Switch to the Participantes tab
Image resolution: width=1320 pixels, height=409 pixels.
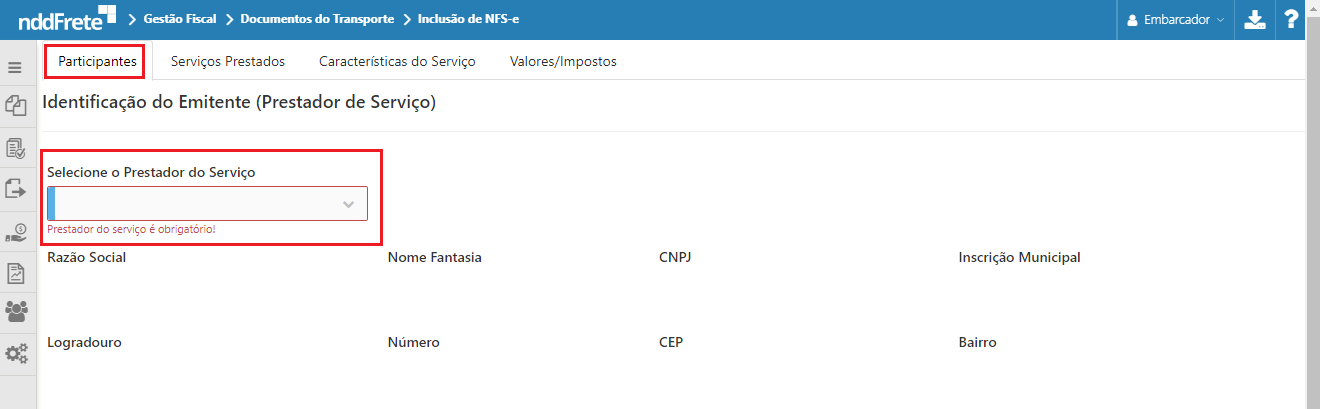(97, 62)
